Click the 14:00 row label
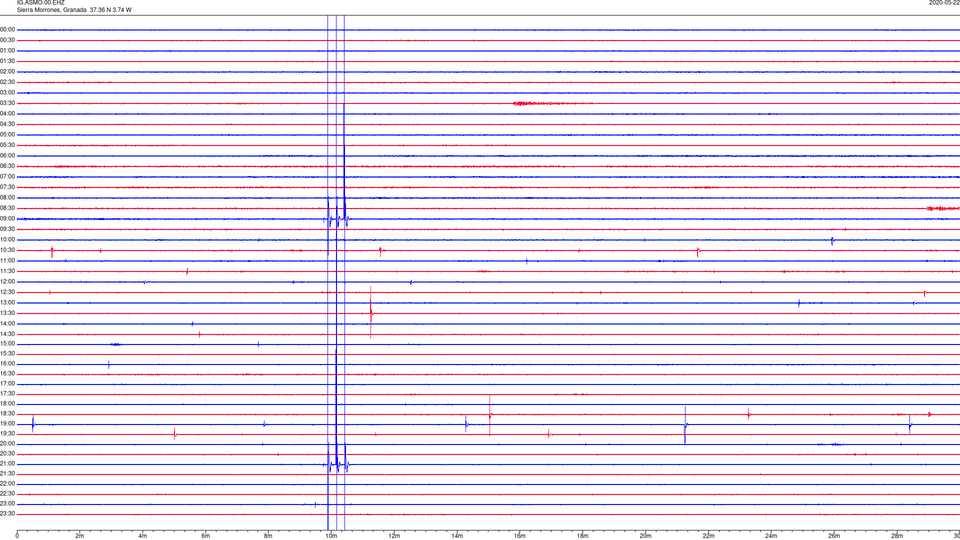 click(x=7, y=323)
